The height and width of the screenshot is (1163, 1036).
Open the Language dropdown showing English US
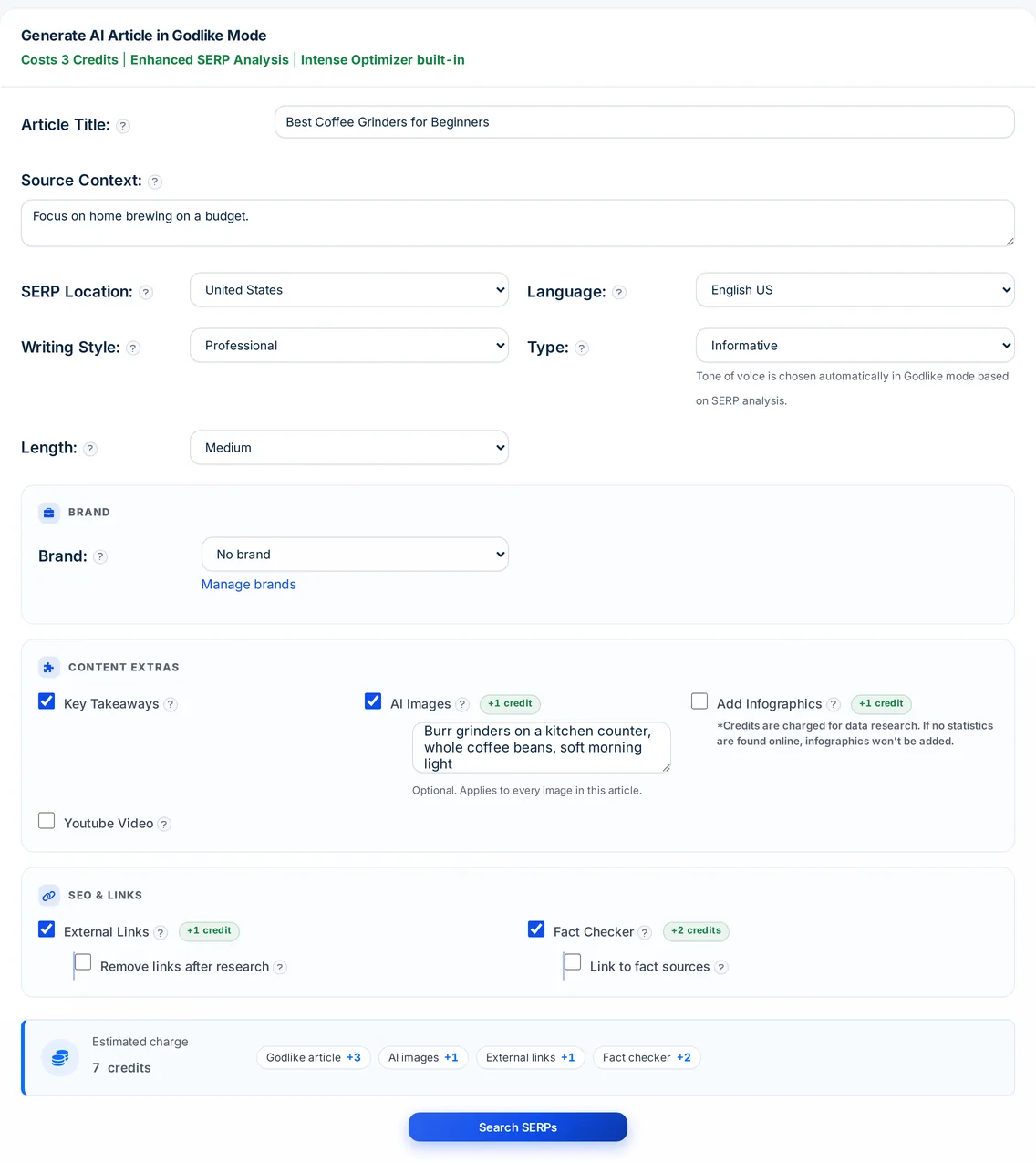coord(855,290)
